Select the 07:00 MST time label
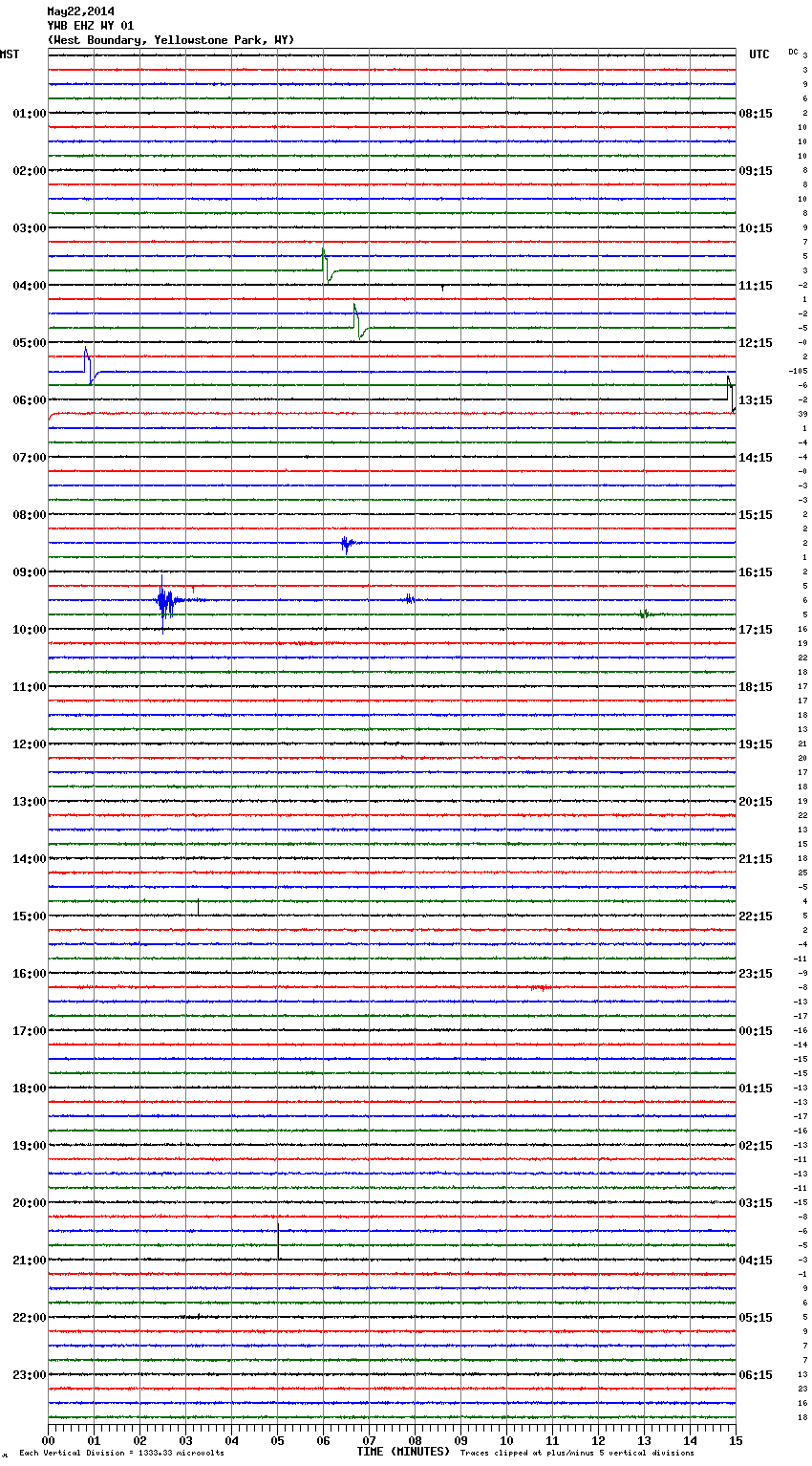Image resolution: width=812 pixels, height=1466 pixels. click(30, 458)
